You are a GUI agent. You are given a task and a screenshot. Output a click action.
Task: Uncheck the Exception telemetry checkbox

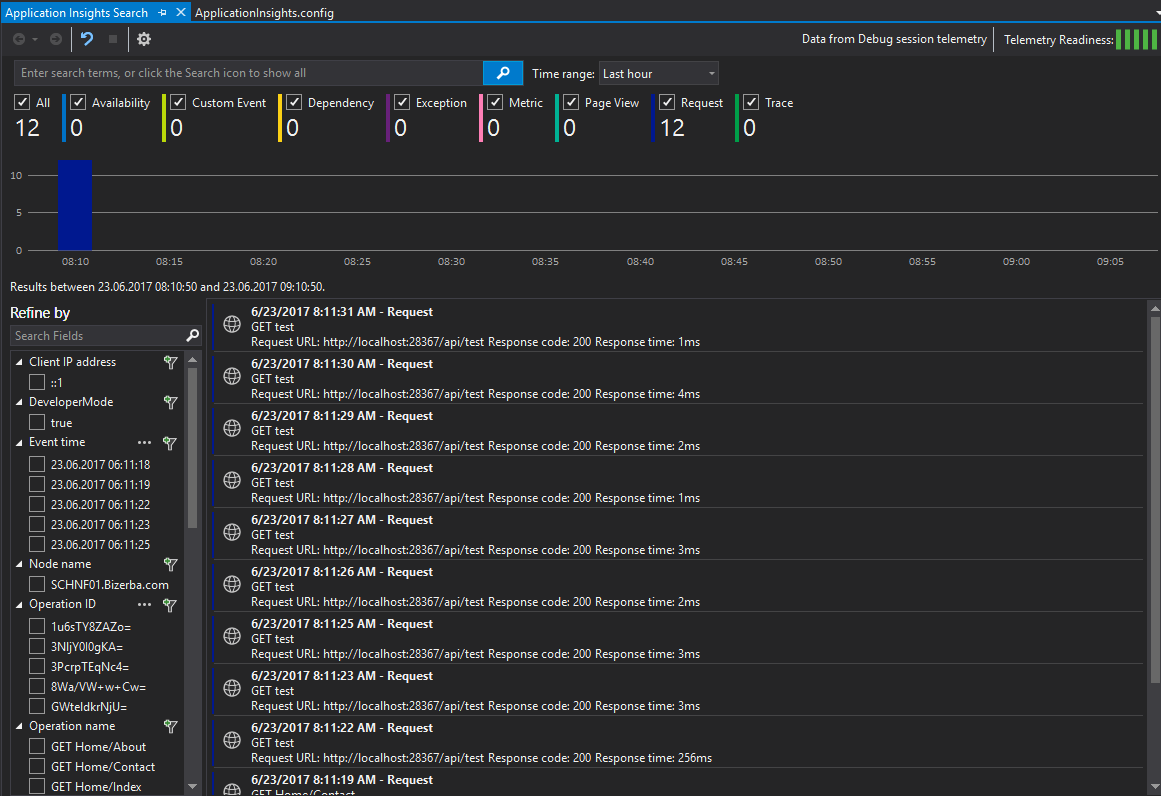402,102
